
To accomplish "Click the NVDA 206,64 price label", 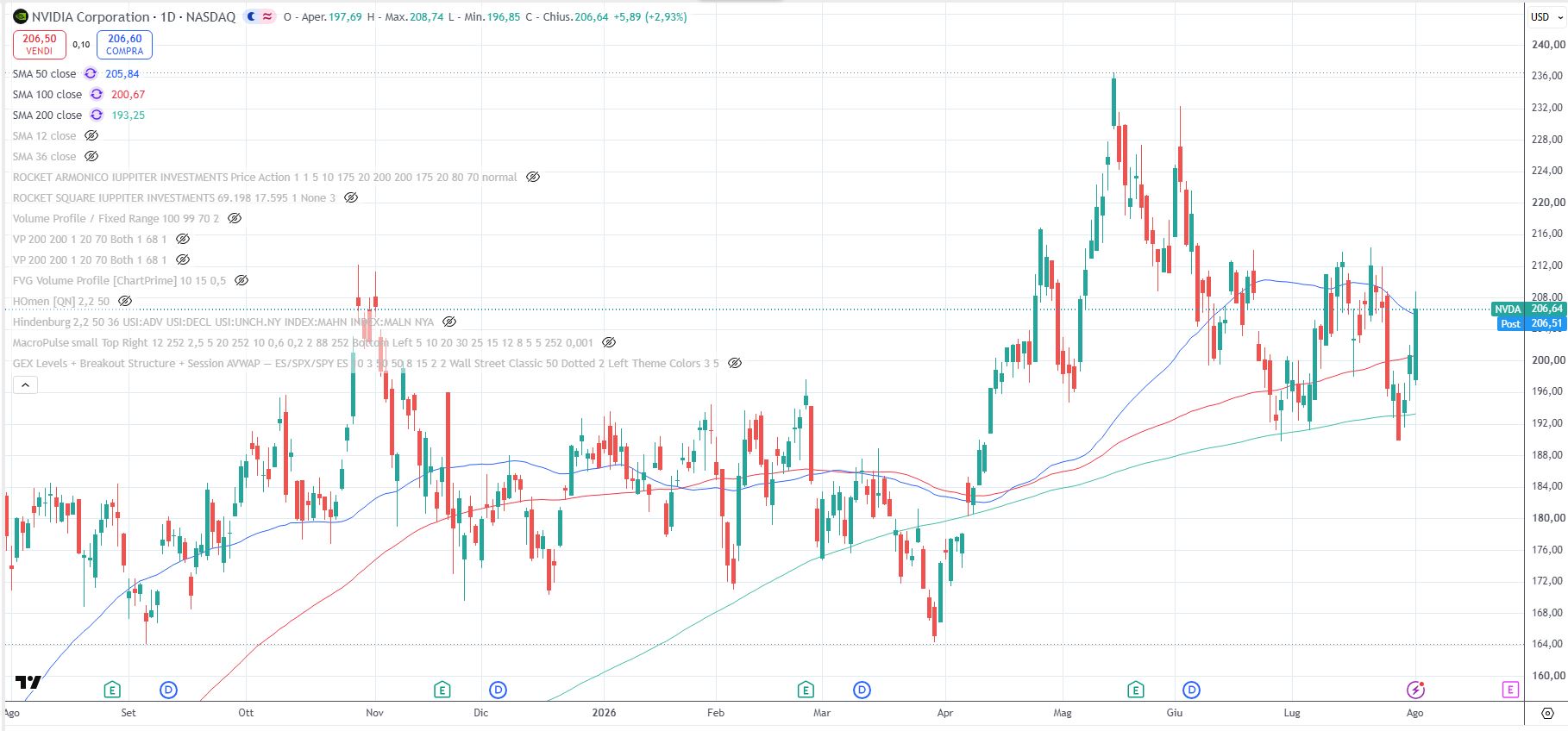I will pyautogui.click(x=1528, y=309).
